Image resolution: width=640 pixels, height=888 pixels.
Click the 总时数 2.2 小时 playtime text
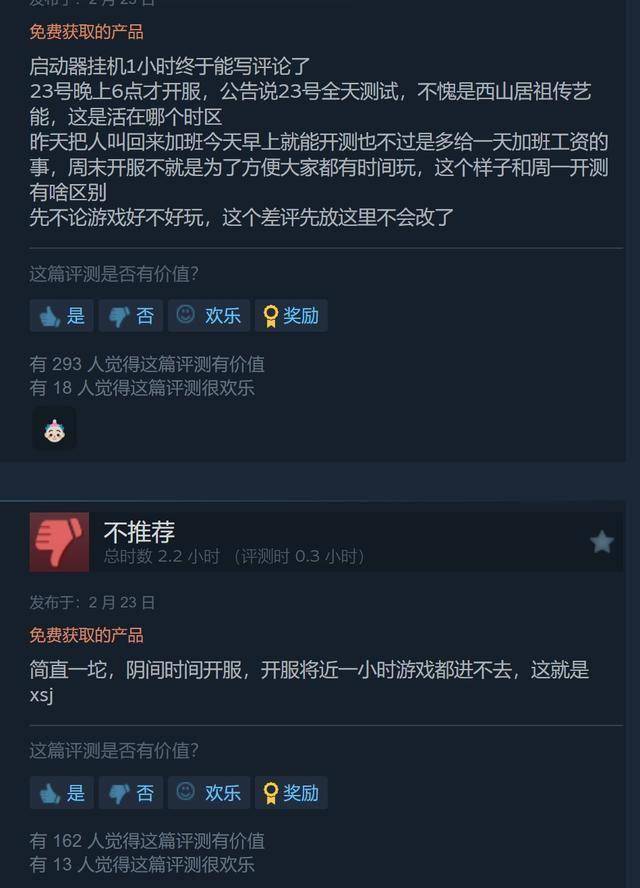tap(161, 557)
